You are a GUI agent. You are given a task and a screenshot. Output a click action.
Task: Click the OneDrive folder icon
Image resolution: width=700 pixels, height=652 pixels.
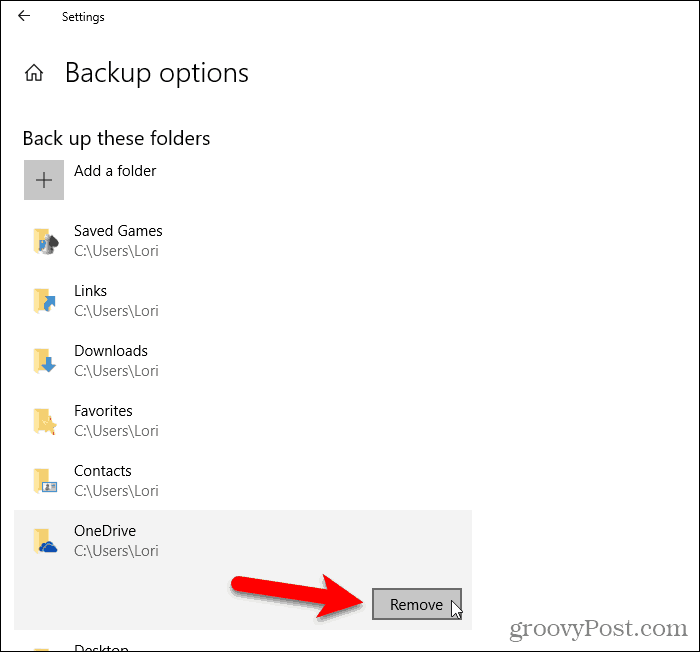(45, 541)
